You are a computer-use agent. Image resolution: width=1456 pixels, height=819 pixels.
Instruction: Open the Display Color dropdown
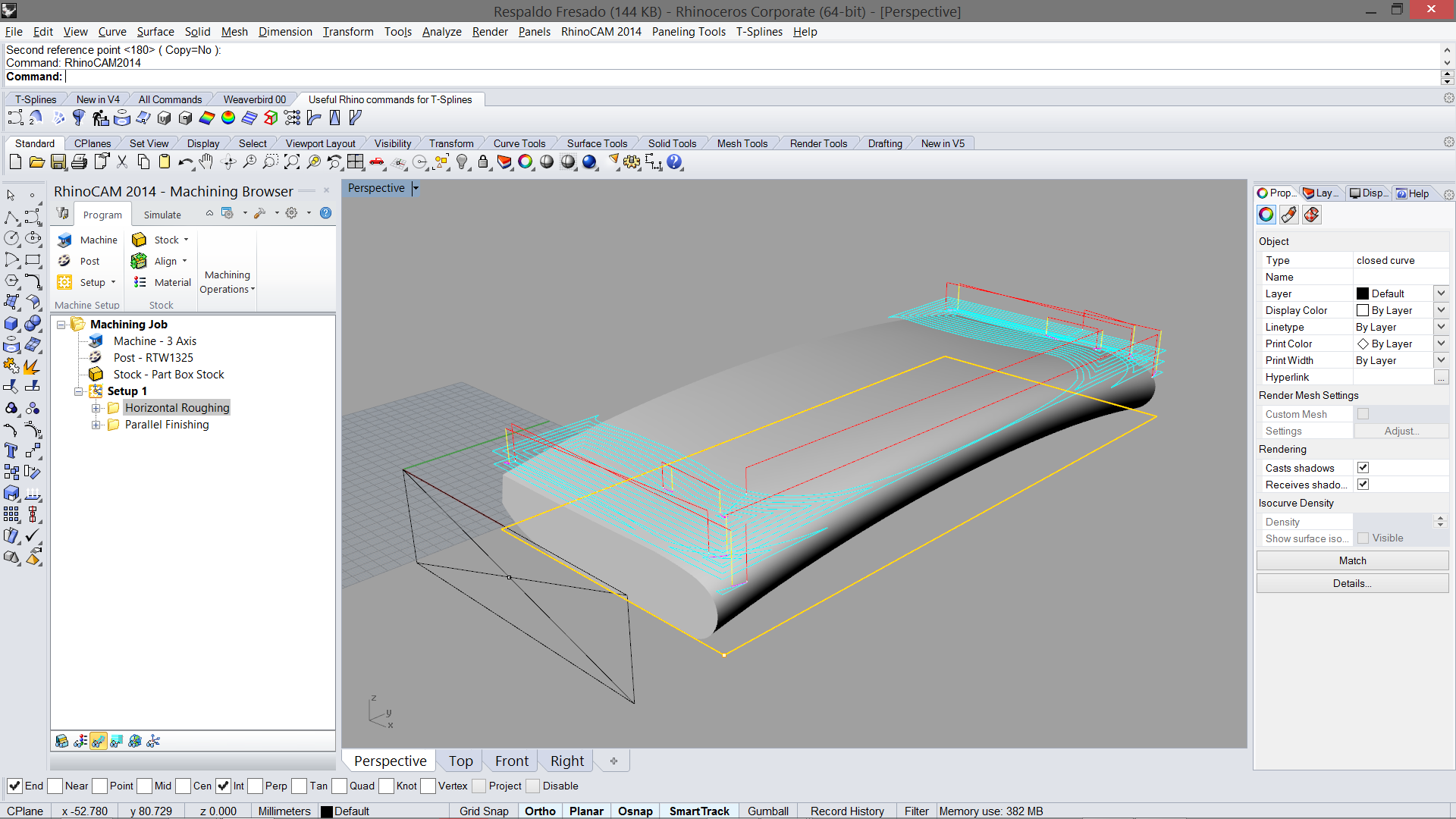pos(1441,310)
